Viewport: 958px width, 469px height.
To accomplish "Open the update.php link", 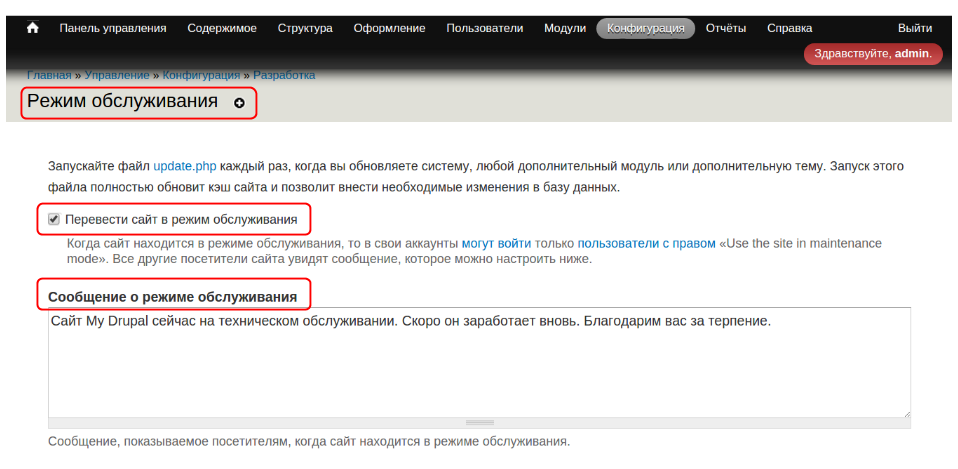I will [186, 165].
